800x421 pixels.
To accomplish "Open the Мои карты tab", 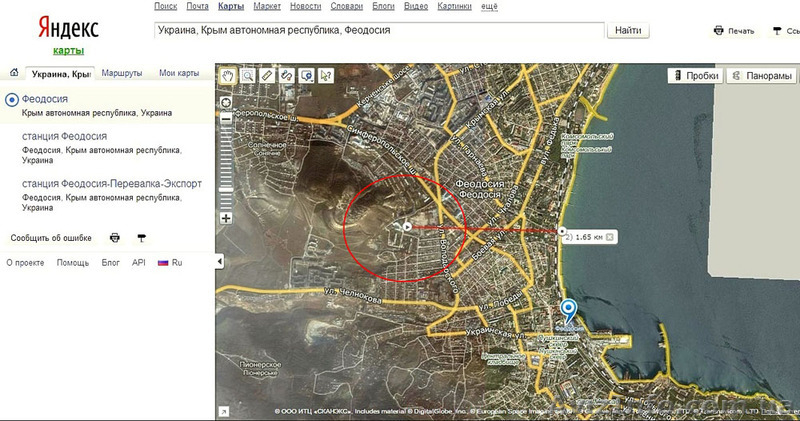I will point(180,74).
